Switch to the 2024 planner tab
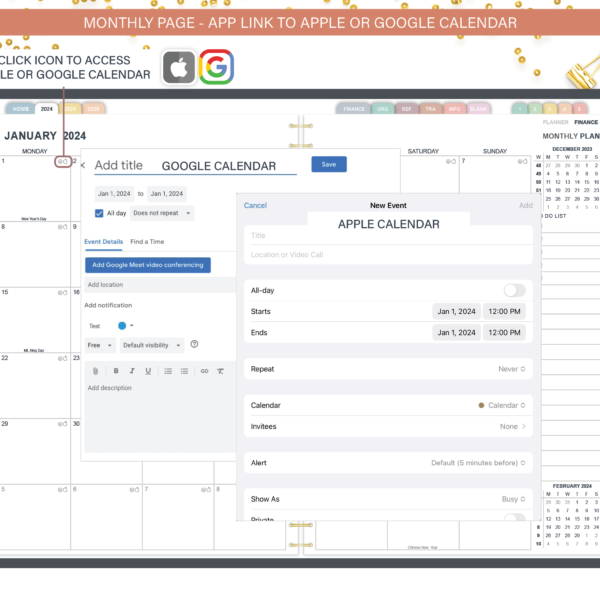Viewport: 600px width, 600px height. (x=47, y=109)
